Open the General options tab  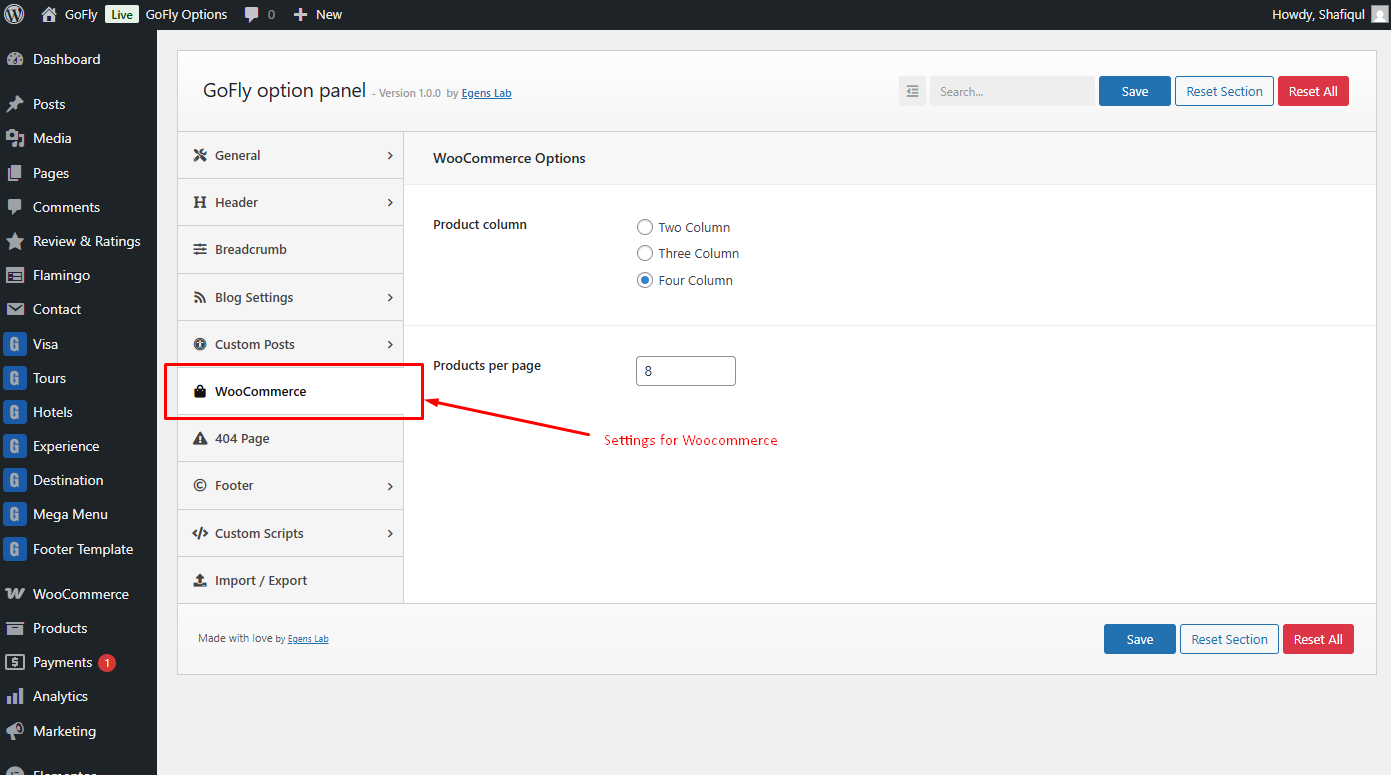pyautogui.click(x=291, y=155)
